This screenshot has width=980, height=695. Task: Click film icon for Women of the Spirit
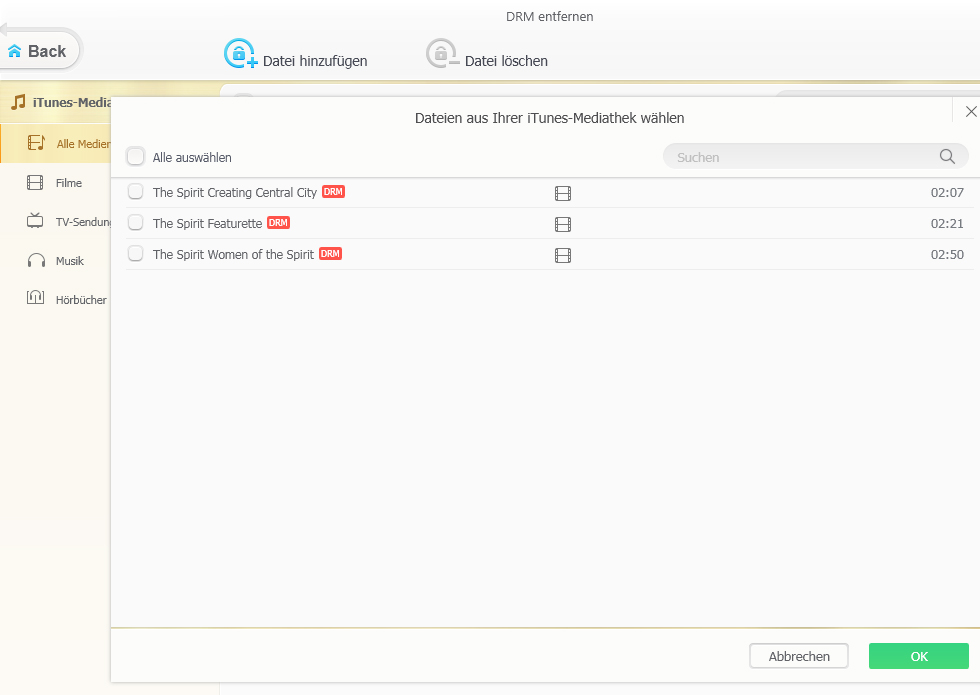point(563,255)
